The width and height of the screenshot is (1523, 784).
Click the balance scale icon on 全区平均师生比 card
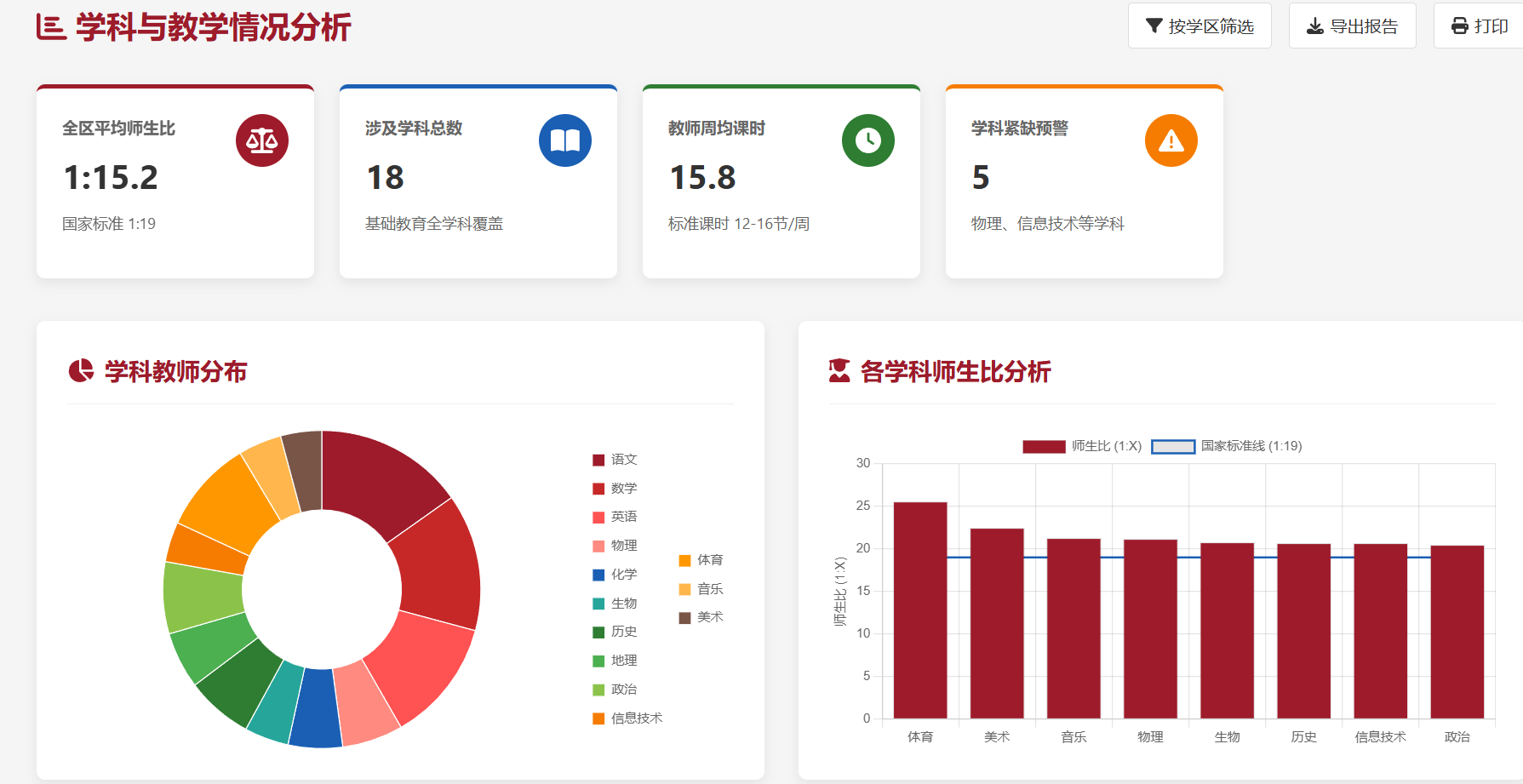(262, 140)
